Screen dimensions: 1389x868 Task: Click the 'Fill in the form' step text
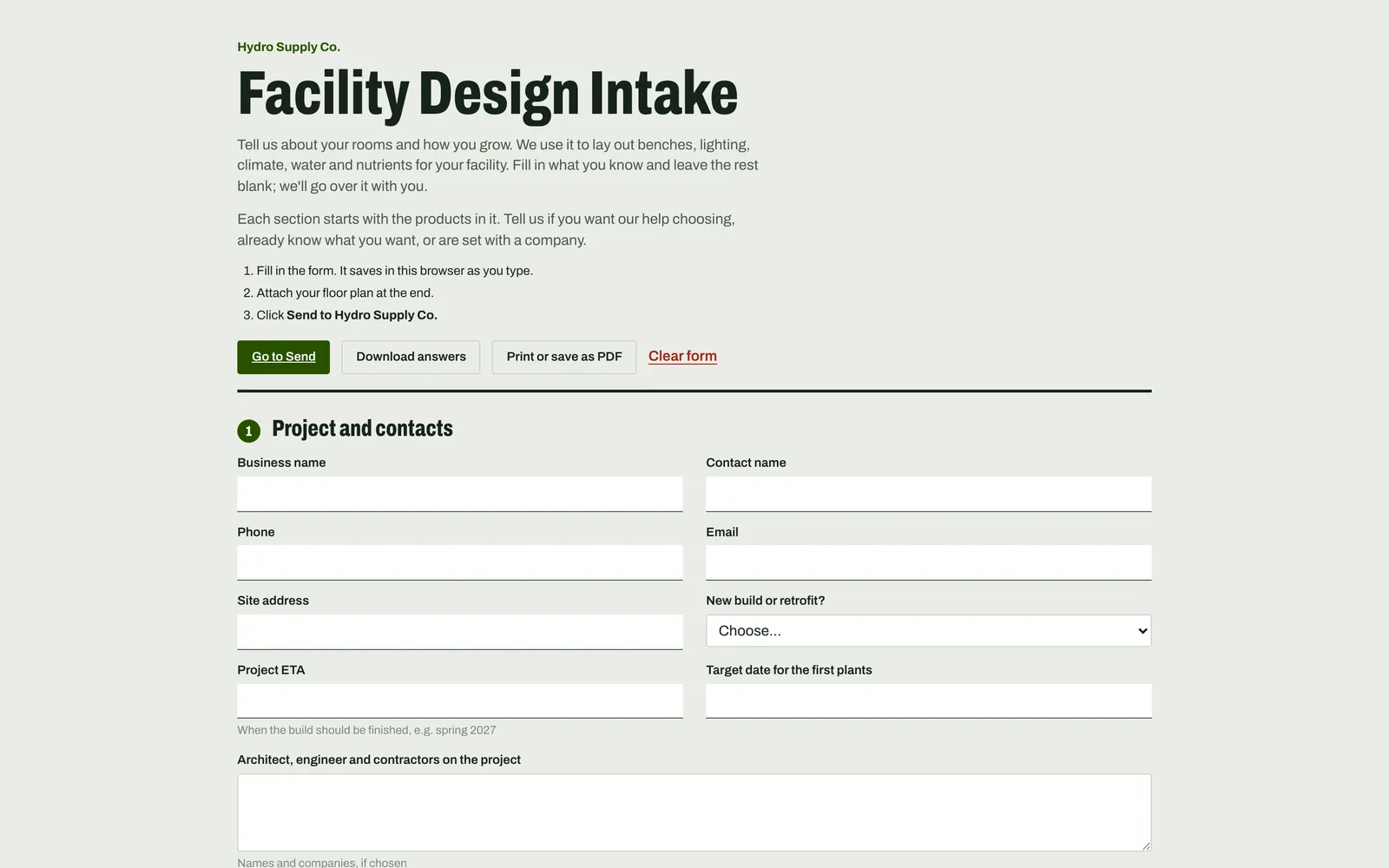[394, 271]
